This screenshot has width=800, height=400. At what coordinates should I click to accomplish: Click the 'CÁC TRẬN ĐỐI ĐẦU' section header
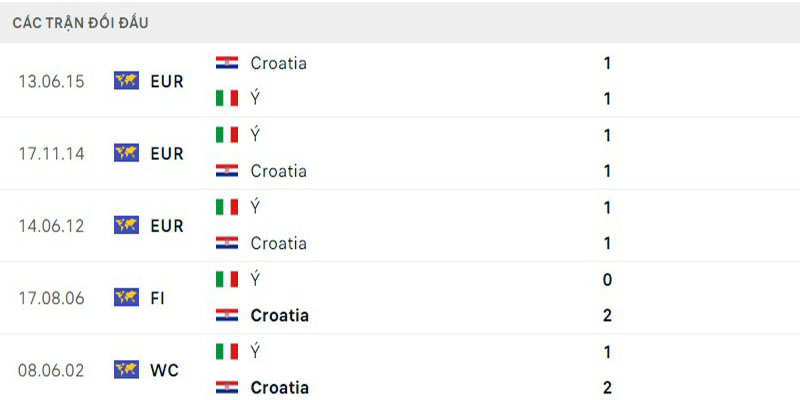pyautogui.click(x=81, y=22)
